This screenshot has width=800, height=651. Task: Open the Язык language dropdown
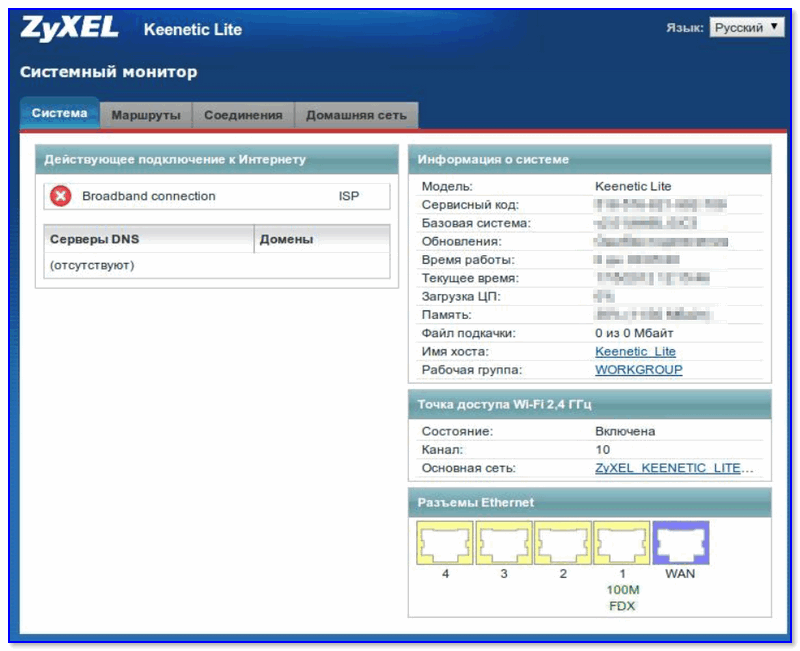(746, 28)
